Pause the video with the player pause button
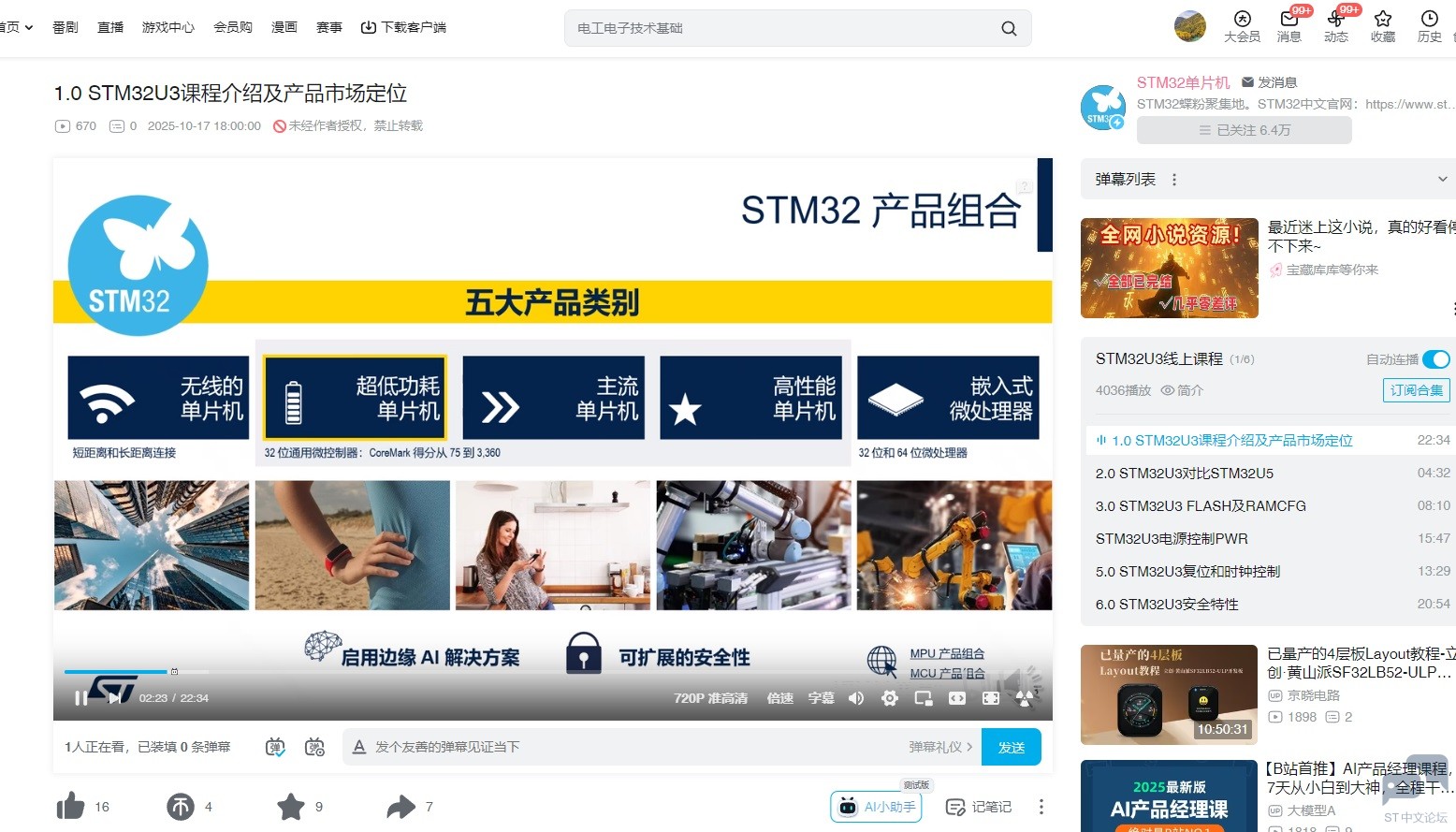Viewport: 1456px width, 832px height. (80, 698)
